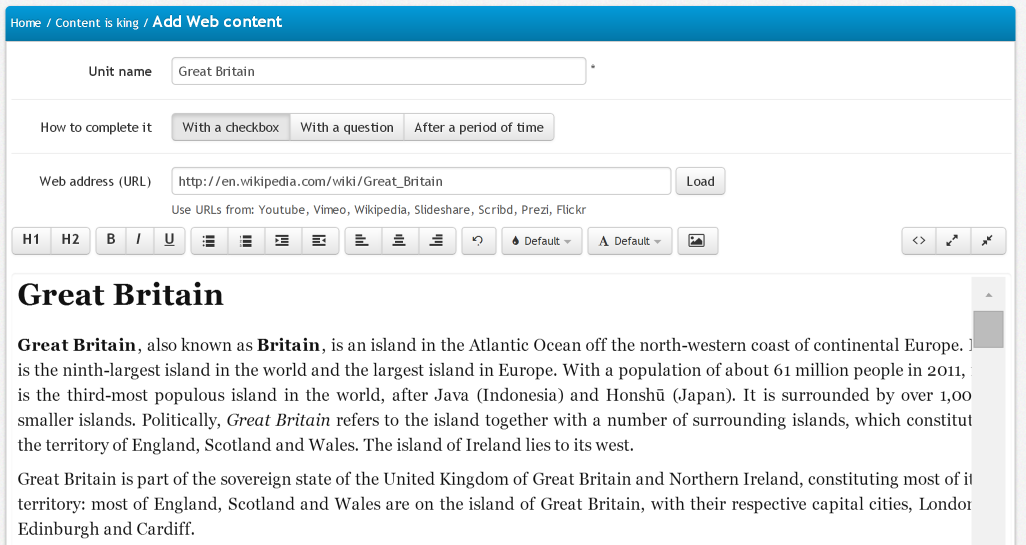
Task: Choose 'After a period of time' option
Action: 479,127
